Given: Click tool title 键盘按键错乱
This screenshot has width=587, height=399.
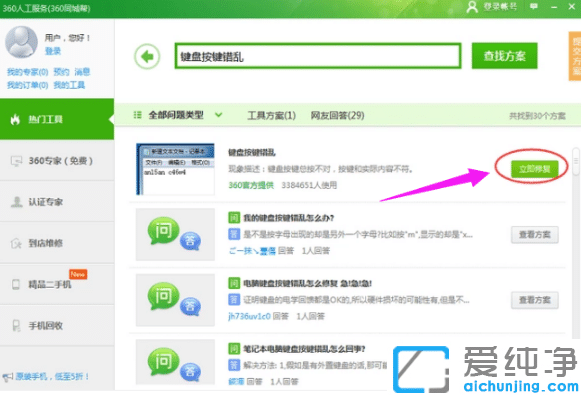Looking at the screenshot, I should (252, 152).
